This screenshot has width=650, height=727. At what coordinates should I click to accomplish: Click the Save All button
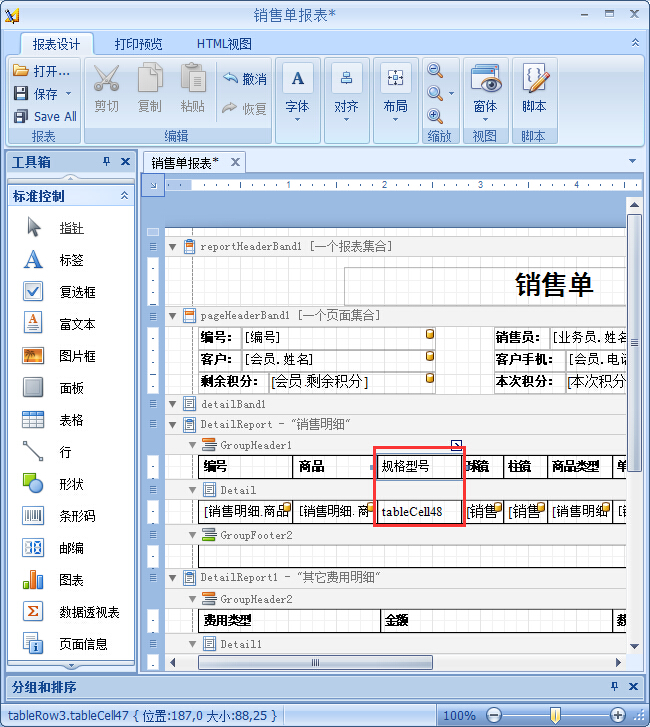click(45, 117)
